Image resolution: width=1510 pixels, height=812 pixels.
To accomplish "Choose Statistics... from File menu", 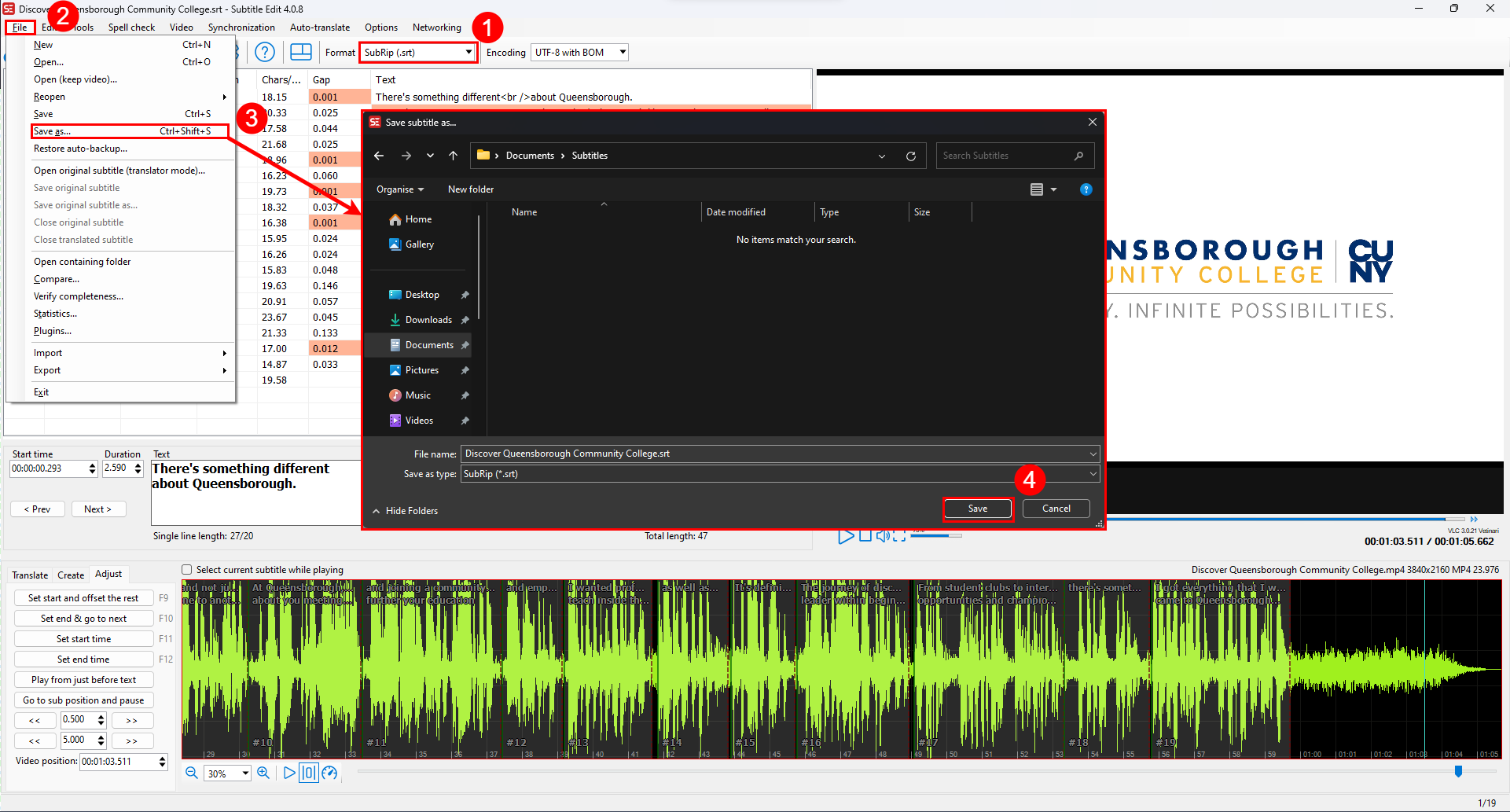I will pos(120,314).
